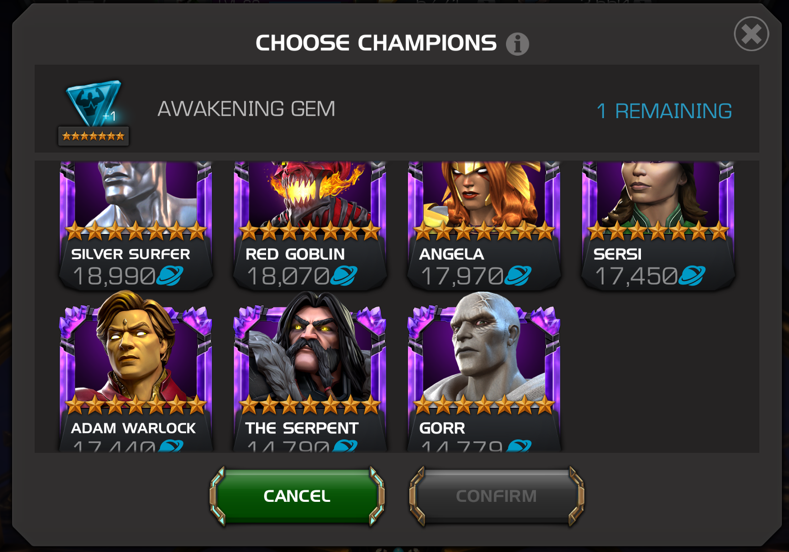The height and width of the screenshot is (552, 789).
Task: Click the Silver Surfer name label
Action: point(131,254)
